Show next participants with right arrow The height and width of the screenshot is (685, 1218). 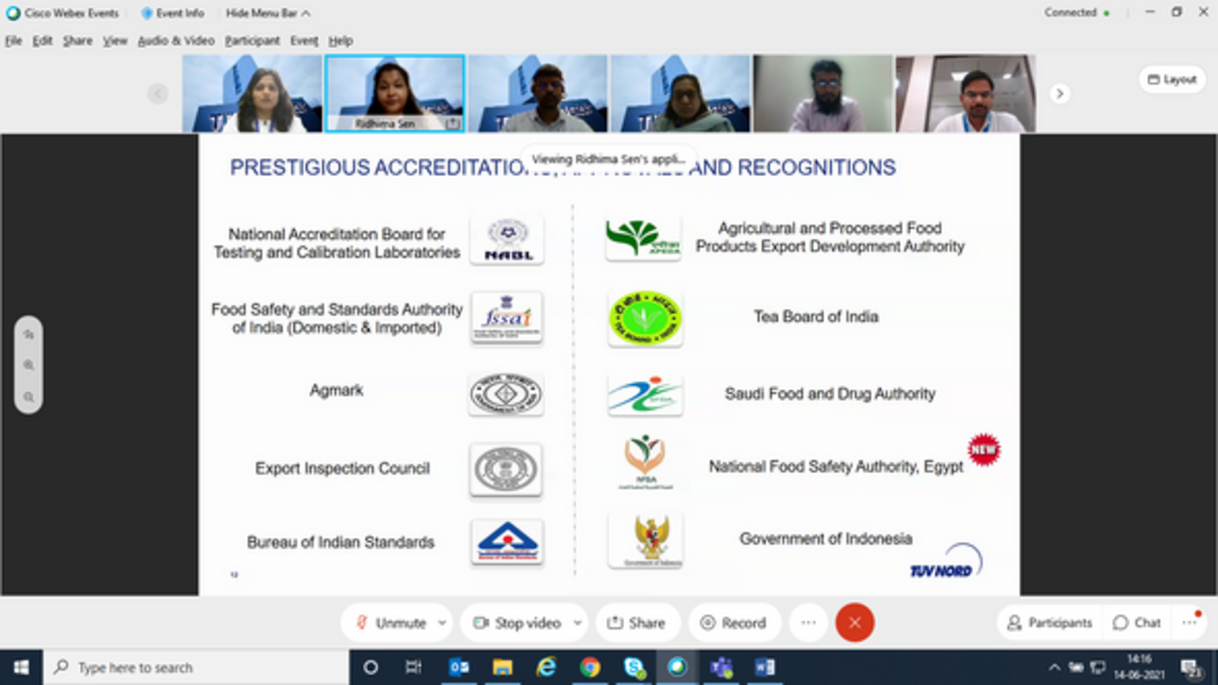pos(1059,93)
